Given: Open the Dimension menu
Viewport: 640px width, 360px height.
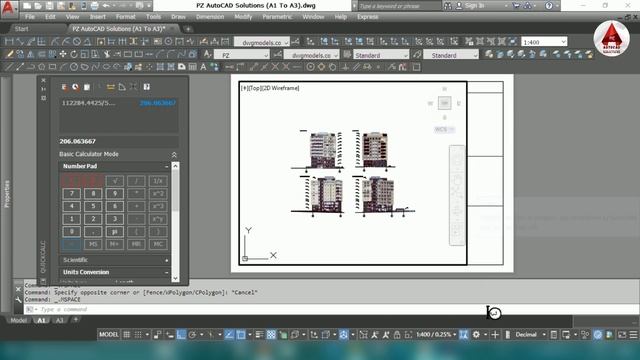Looking at the screenshot, I should (210, 17).
